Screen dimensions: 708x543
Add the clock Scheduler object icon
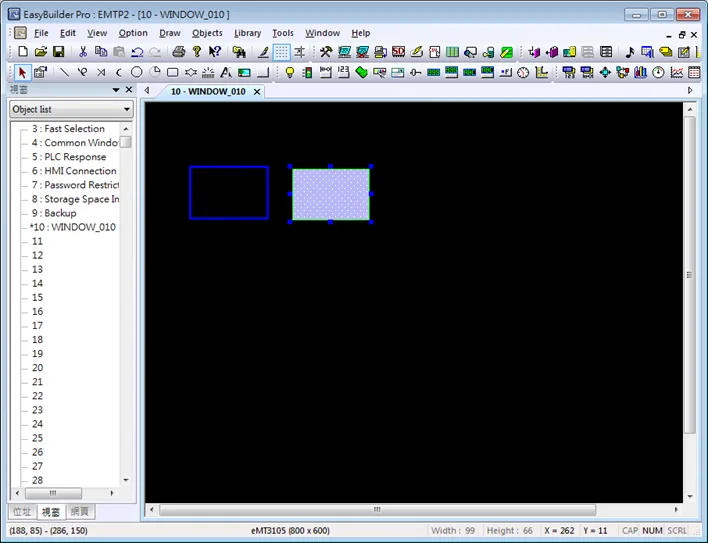click(x=523, y=72)
